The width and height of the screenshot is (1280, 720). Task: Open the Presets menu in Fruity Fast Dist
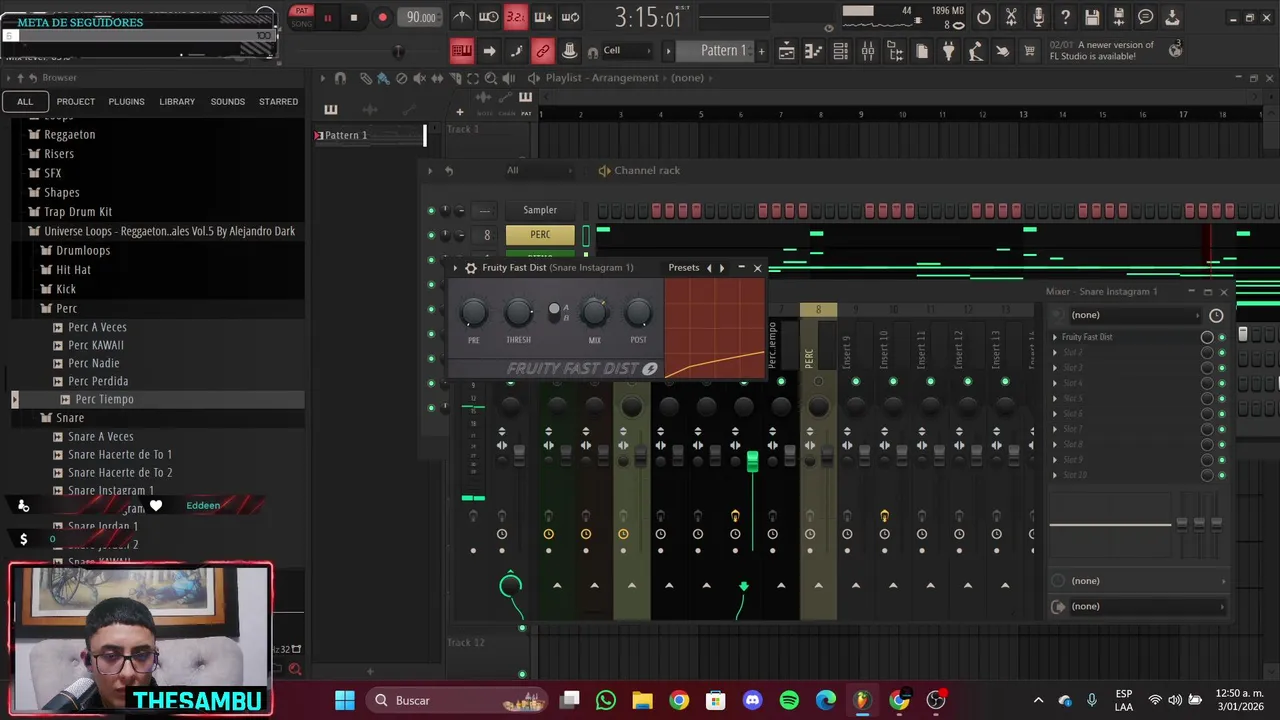coord(684,268)
